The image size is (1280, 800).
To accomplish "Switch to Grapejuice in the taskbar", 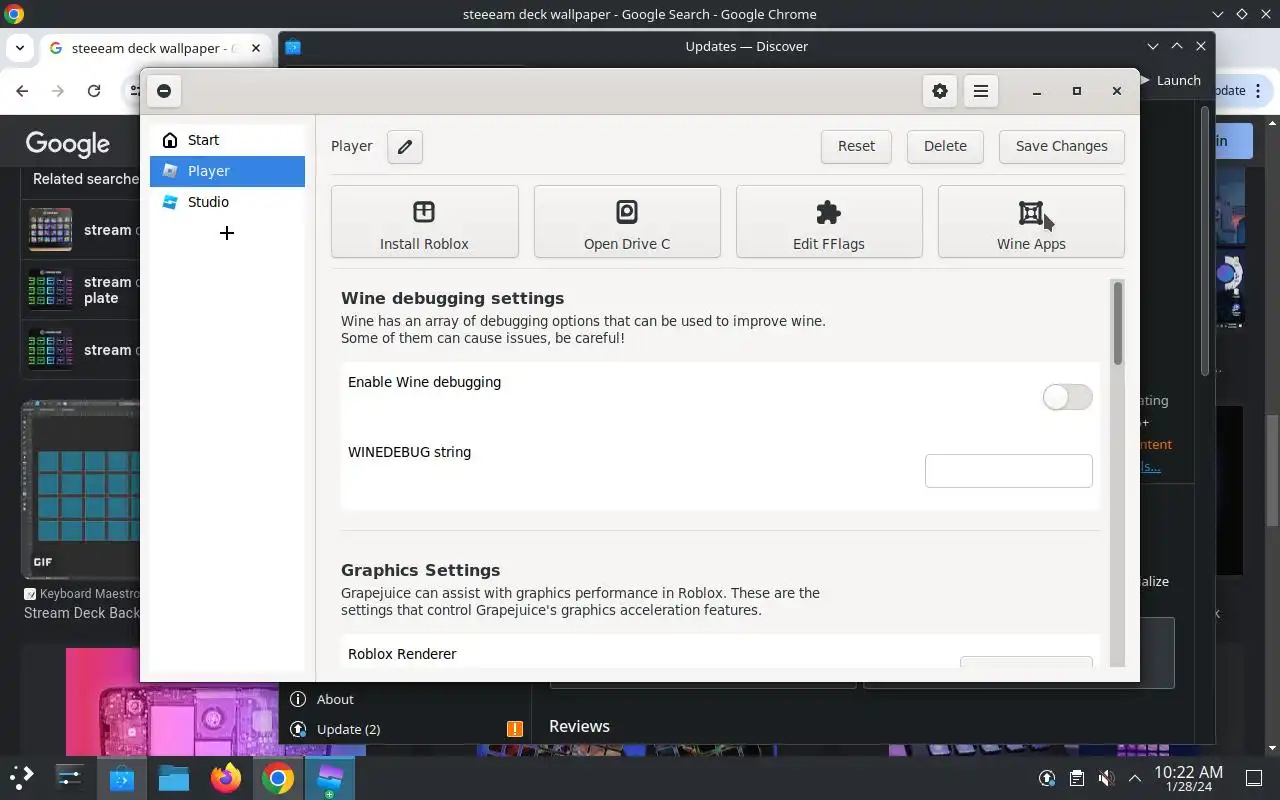I will click(x=330, y=777).
